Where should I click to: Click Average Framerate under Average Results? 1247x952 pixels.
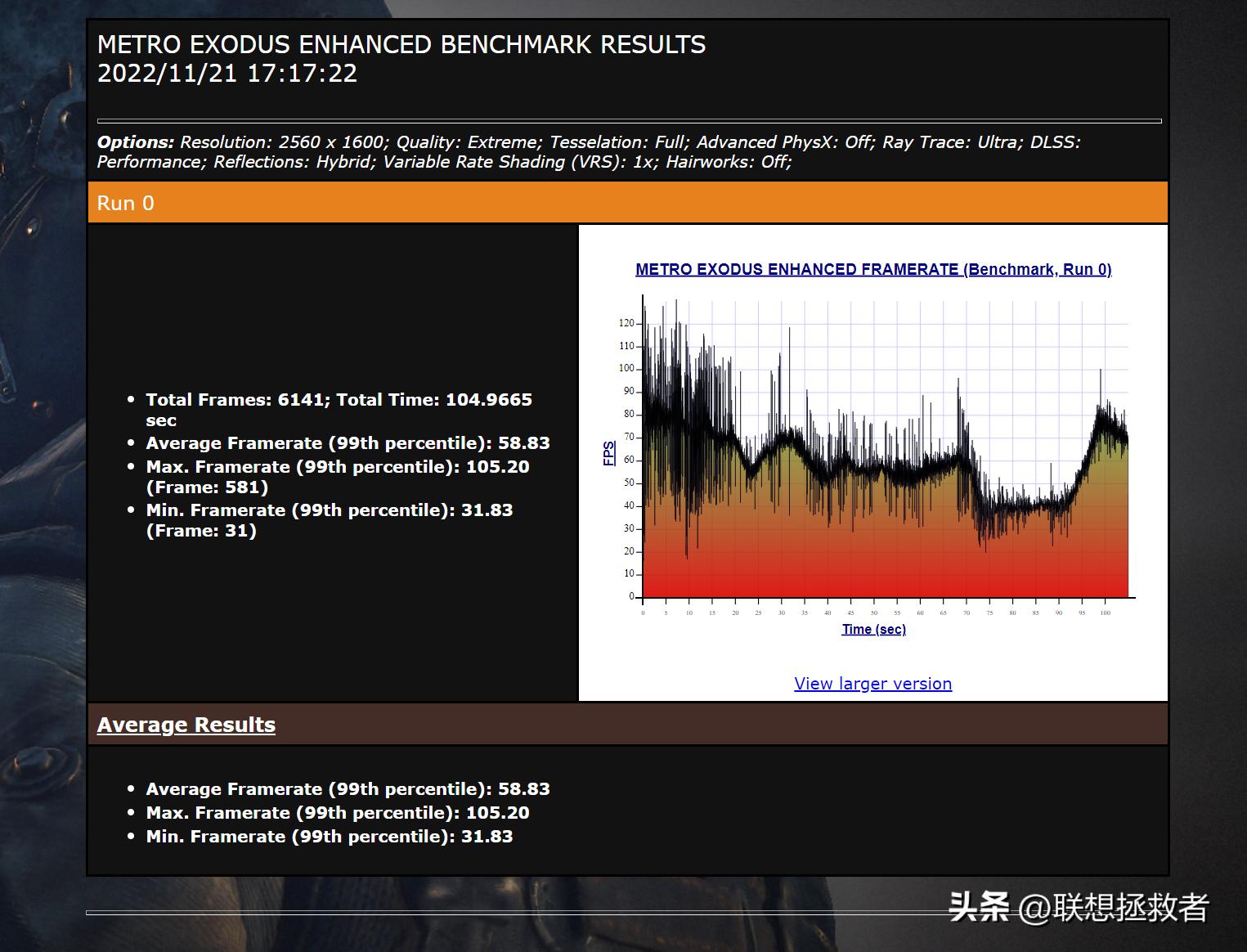pyautogui.click(x=348, y=789)
